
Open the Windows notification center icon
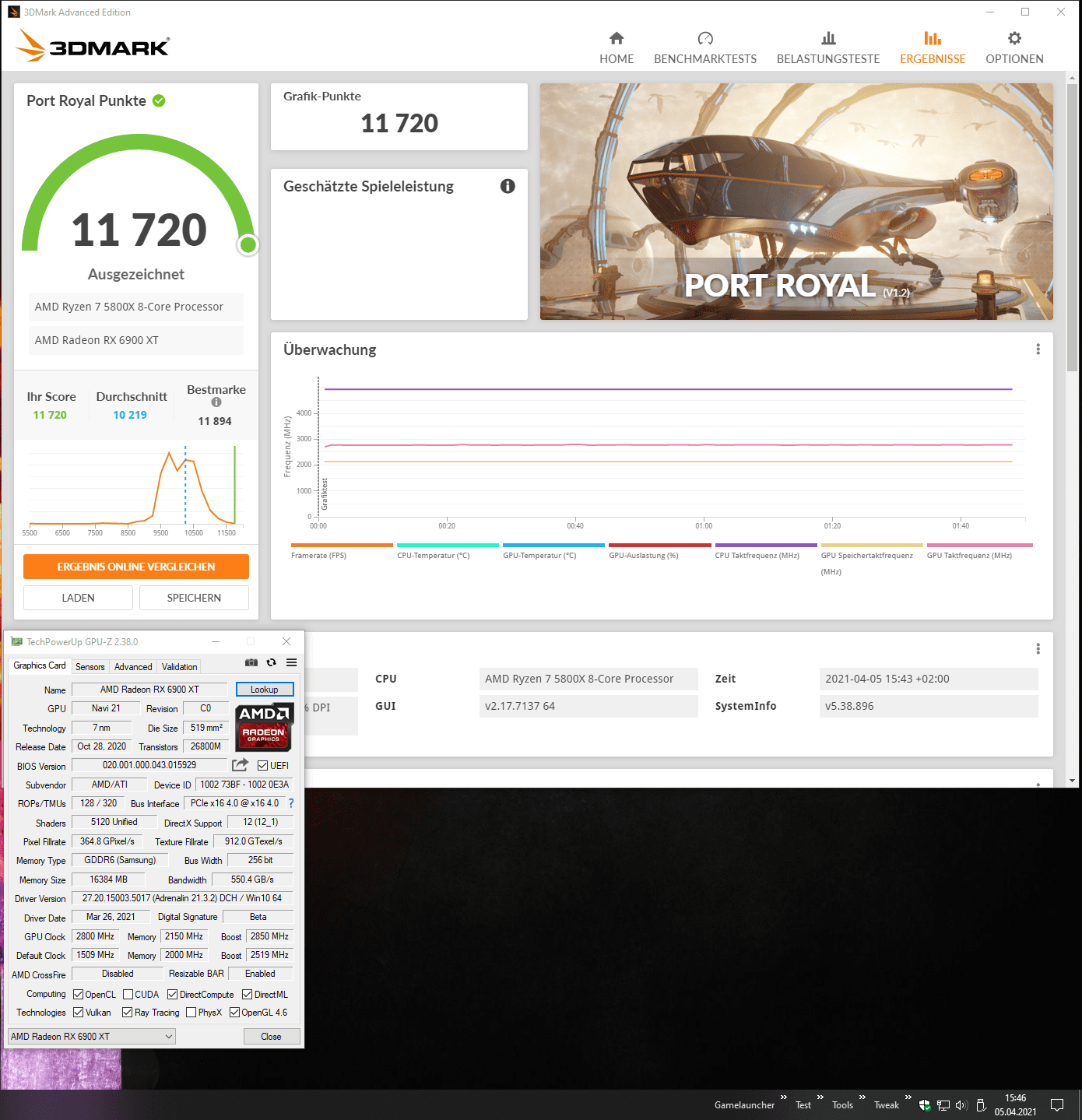[x=1057, y=1105]
